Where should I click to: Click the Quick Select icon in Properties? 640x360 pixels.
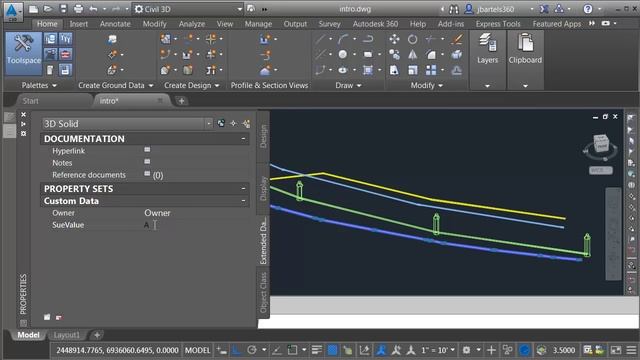click(x=246, y=124)
